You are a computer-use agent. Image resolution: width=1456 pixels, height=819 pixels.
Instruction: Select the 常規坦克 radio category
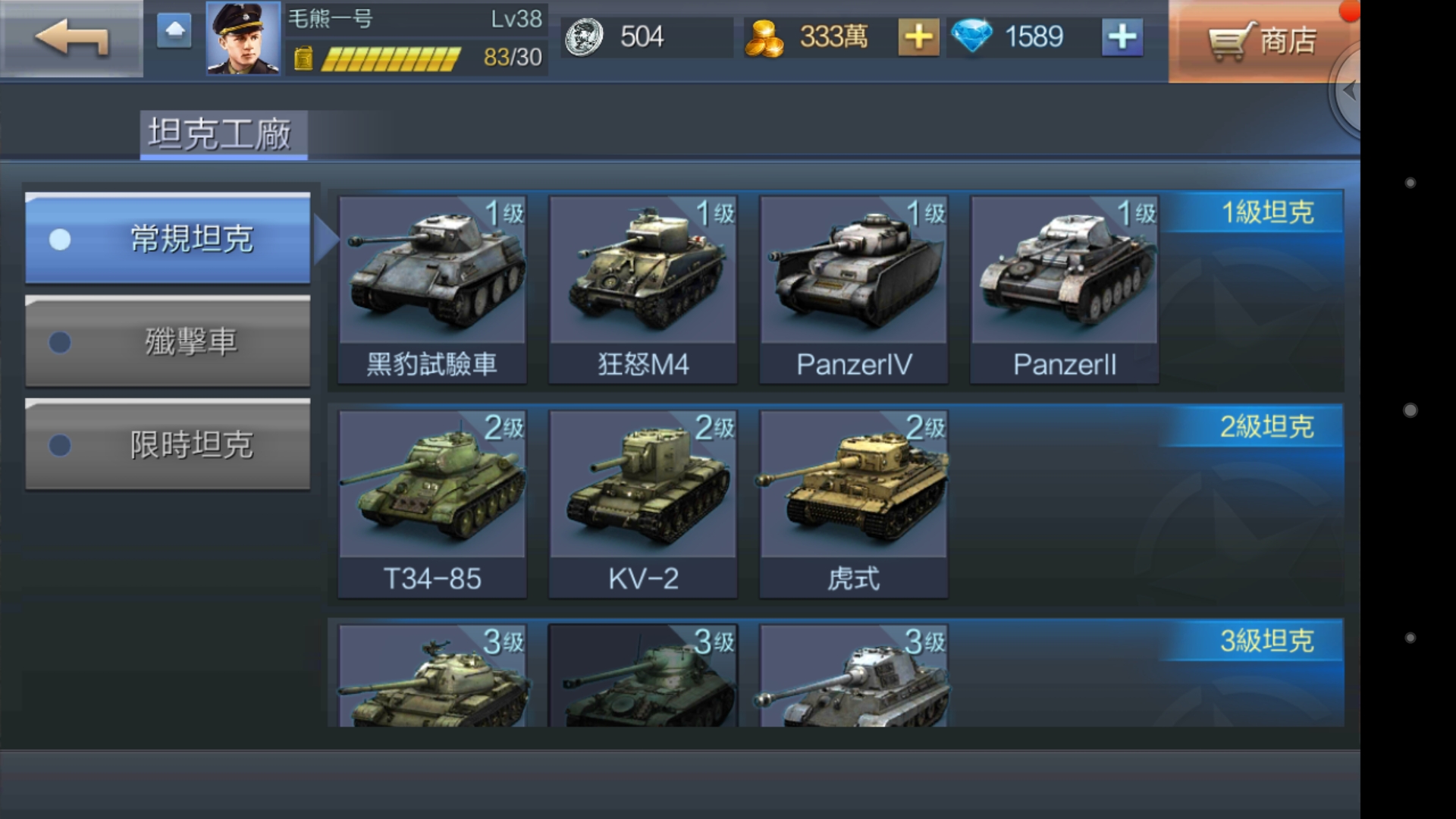click(x=168, y=238)
